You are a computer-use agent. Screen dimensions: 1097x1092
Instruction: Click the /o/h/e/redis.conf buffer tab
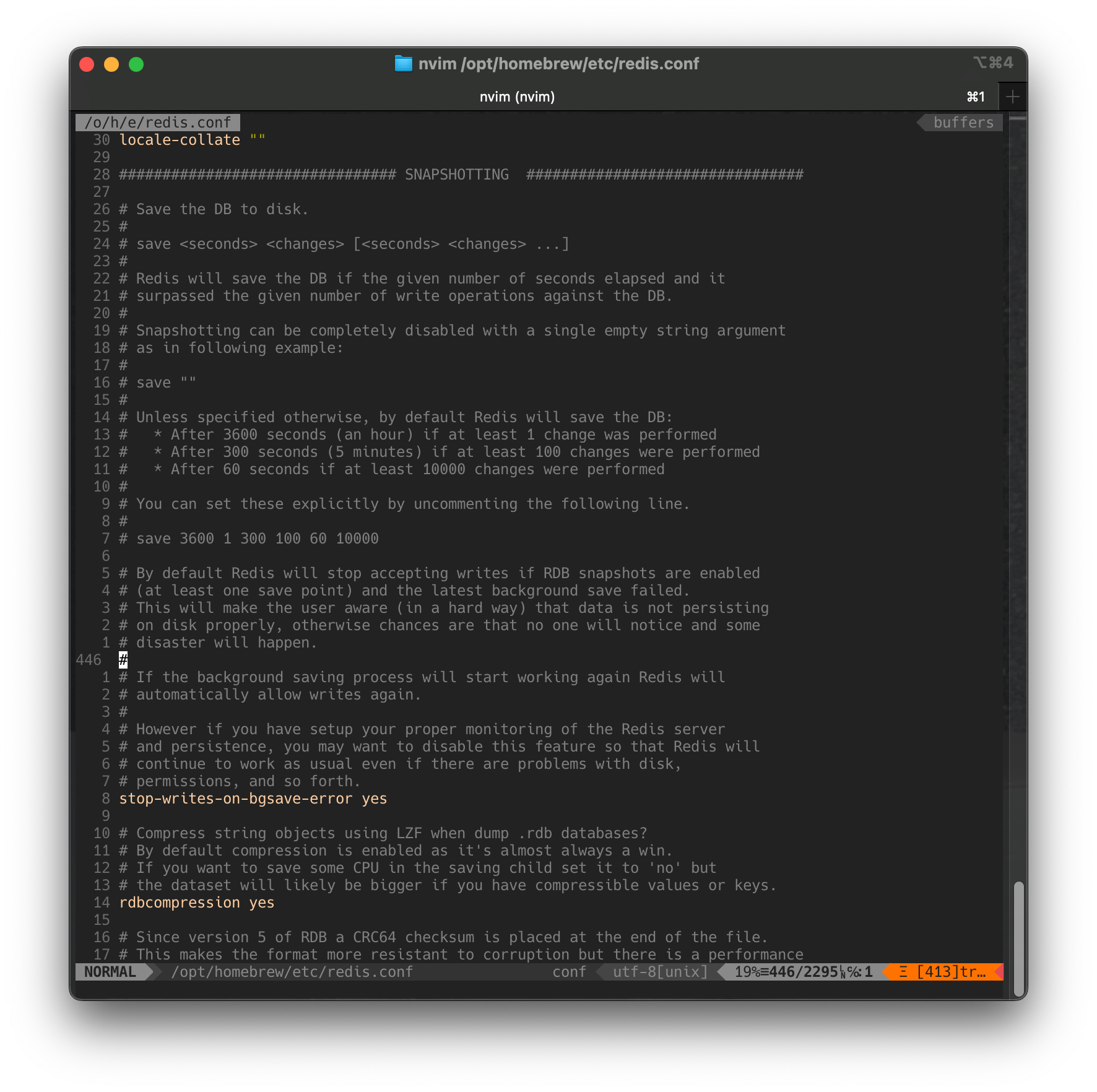coord(158,123)
